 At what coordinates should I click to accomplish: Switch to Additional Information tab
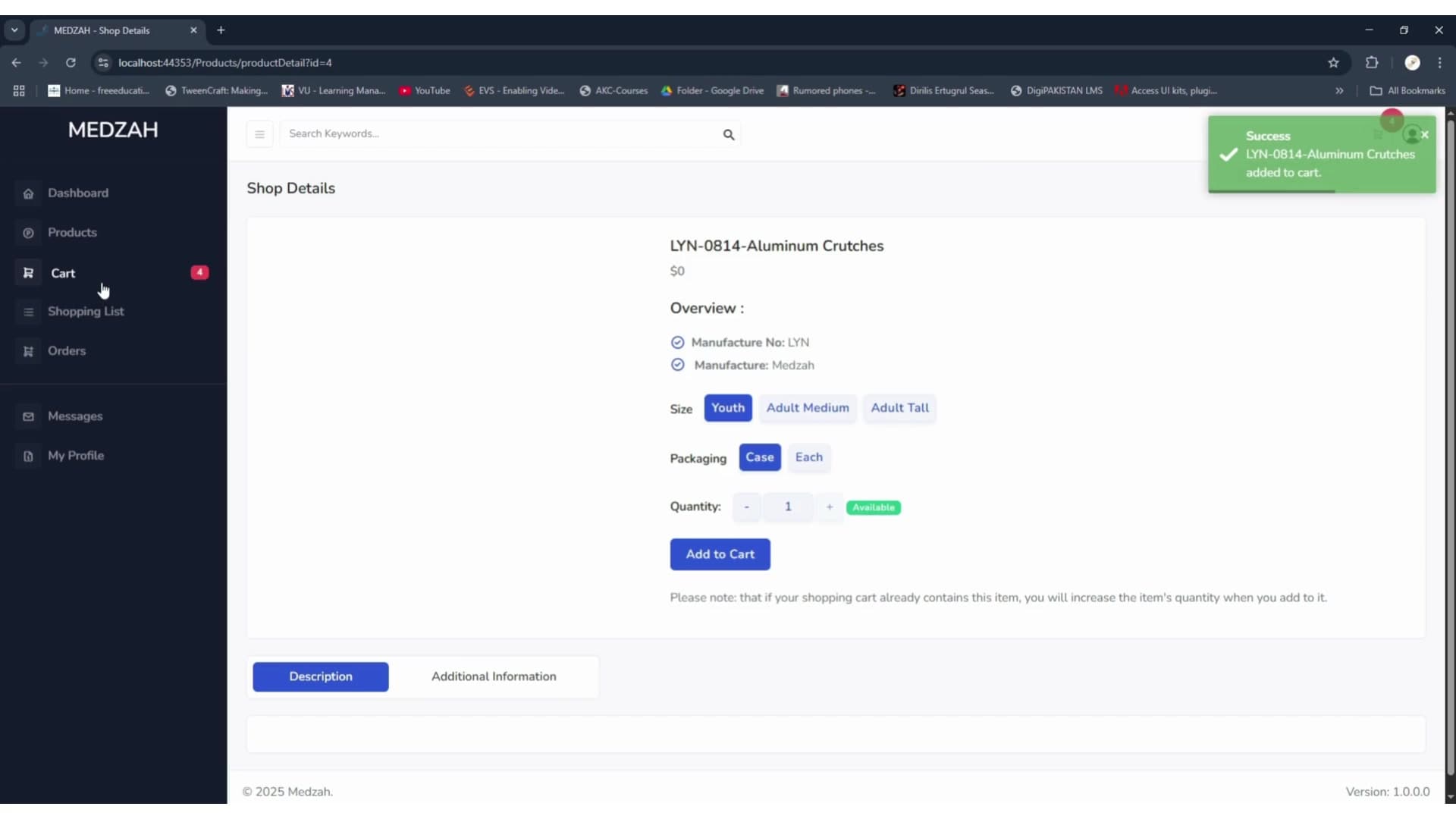(494, 676)
